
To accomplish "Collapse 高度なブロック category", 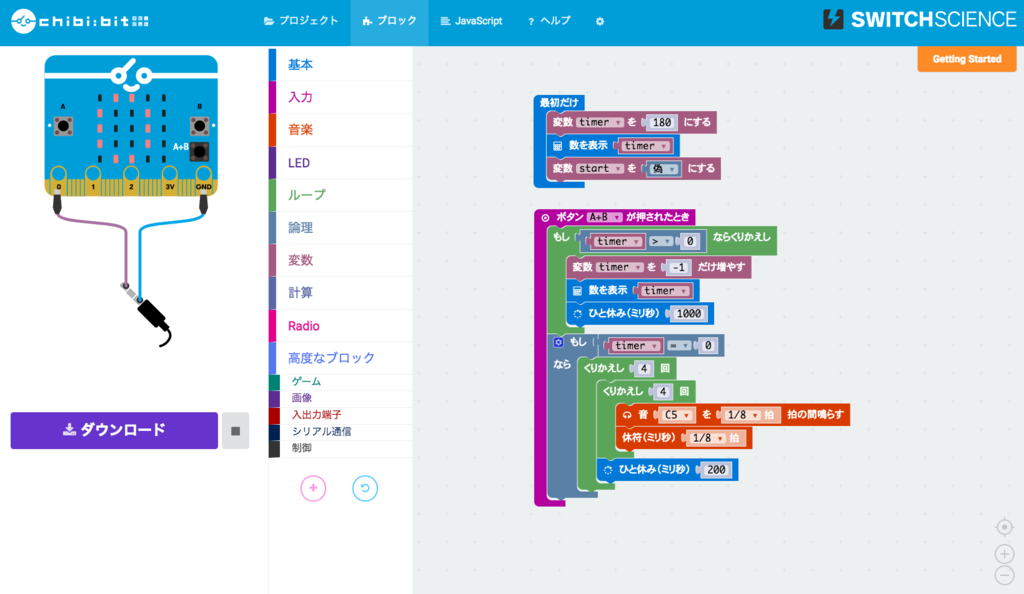I will pyautogui.click(x=341, y=358).
